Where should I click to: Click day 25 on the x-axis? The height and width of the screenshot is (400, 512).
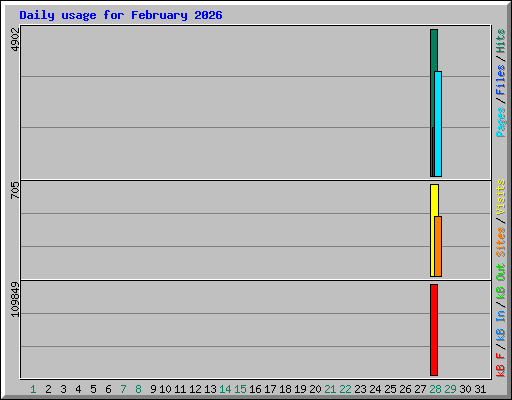pyautogui.click(x=390, y=389)
